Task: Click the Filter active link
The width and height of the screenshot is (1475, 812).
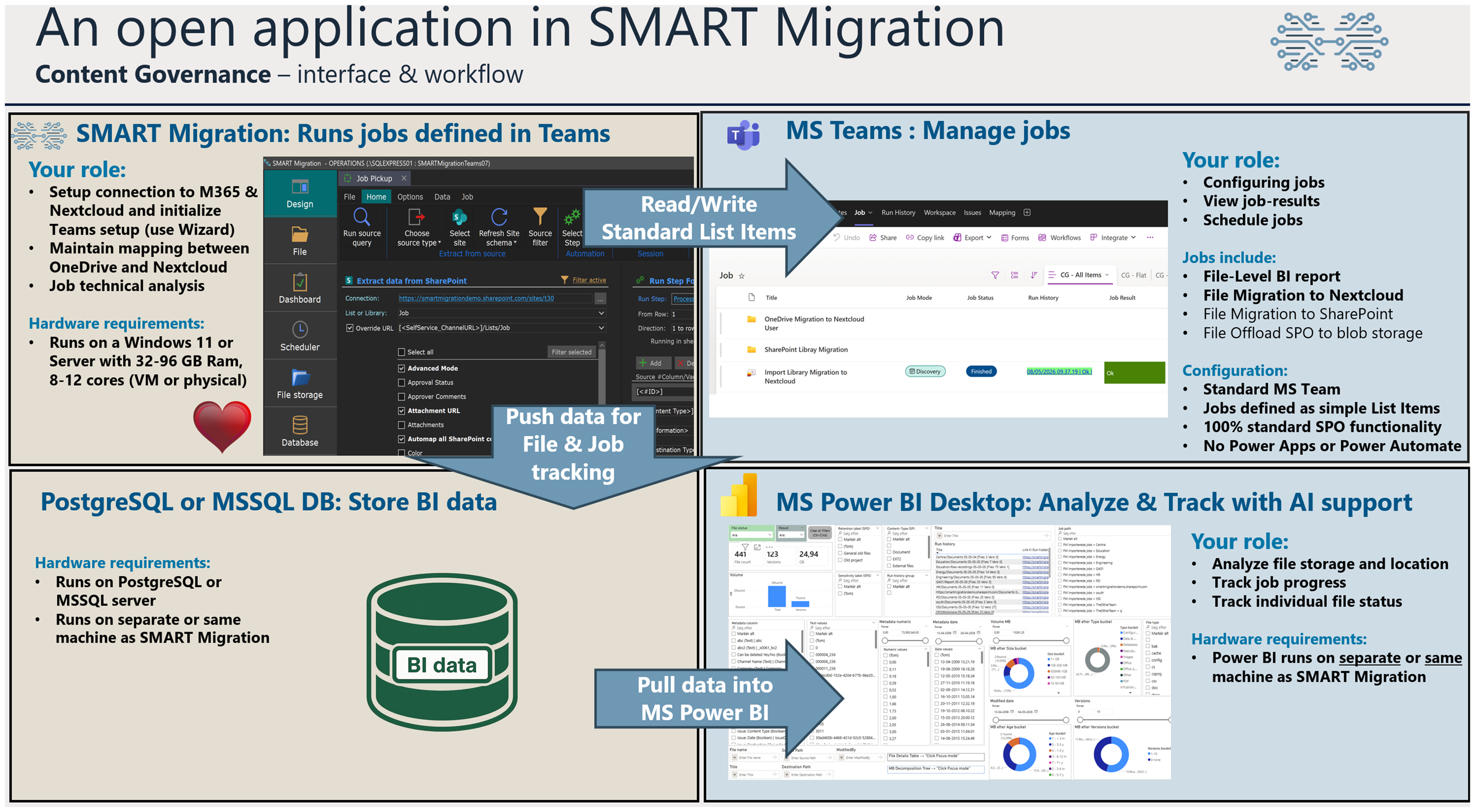Action: click(589, 280)
